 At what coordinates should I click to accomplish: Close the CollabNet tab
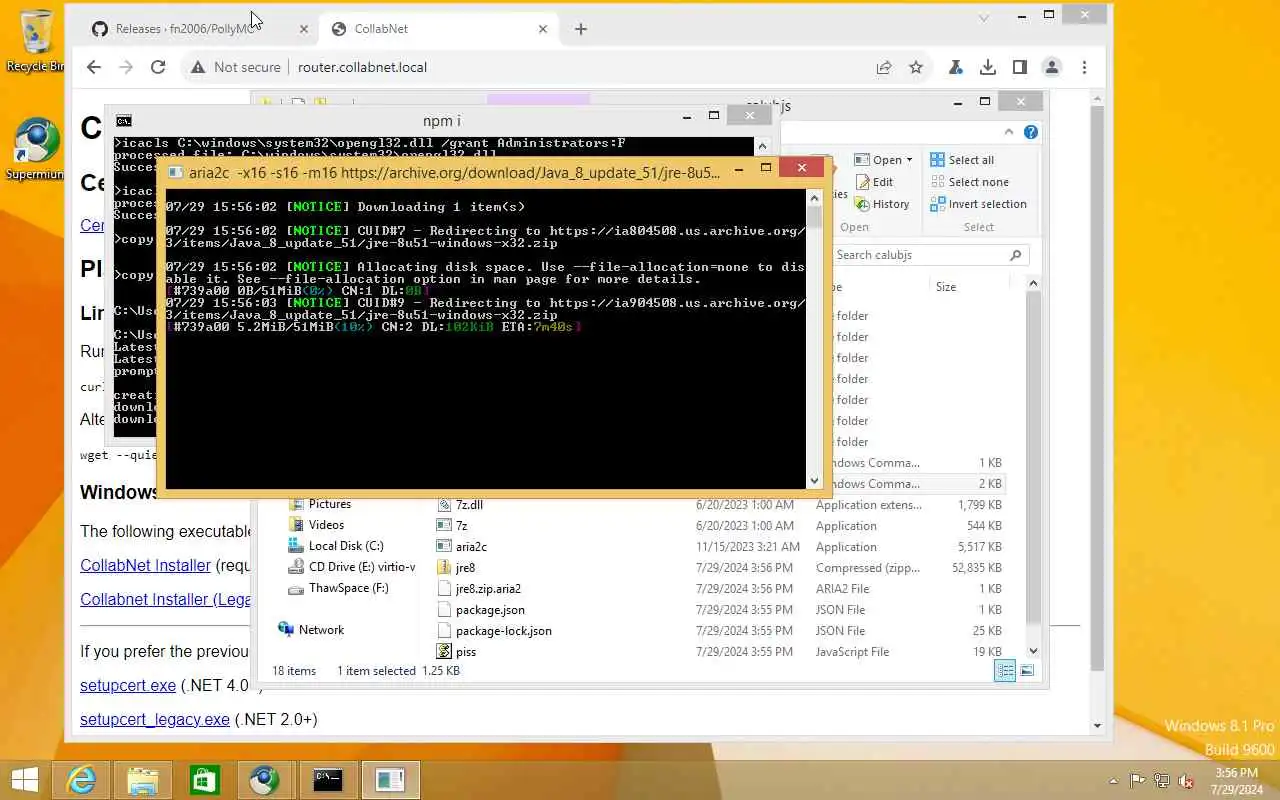[543, 29]
